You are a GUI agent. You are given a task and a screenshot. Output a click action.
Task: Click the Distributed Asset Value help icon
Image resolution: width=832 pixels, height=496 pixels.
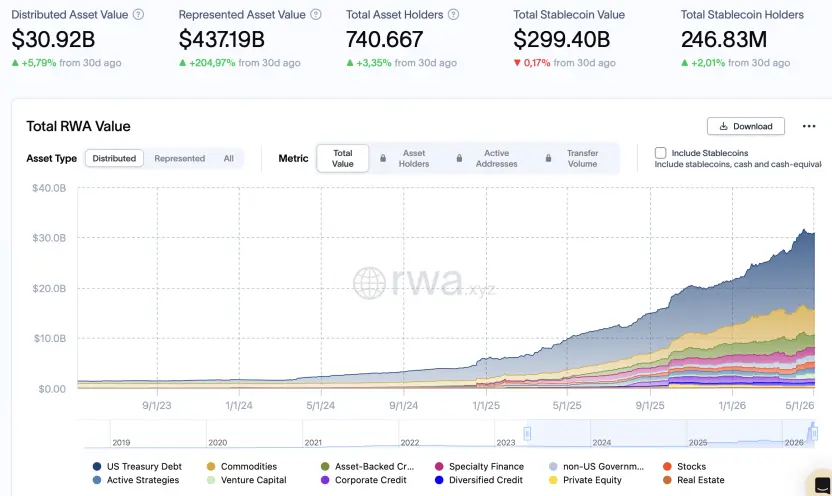138,15
